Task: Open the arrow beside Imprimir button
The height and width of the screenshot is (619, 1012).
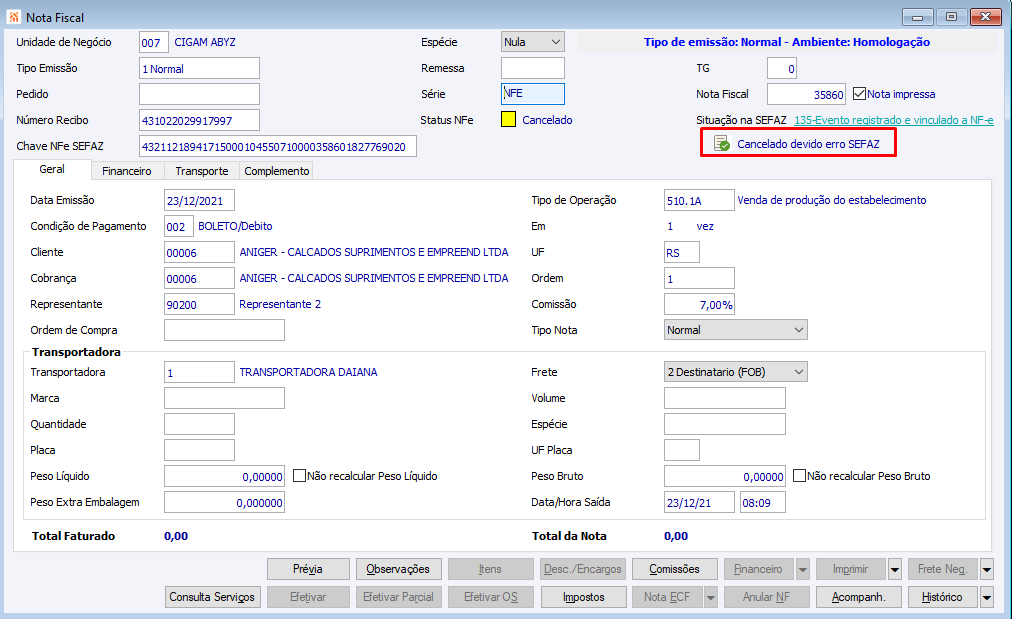Action: pos(895,569)
